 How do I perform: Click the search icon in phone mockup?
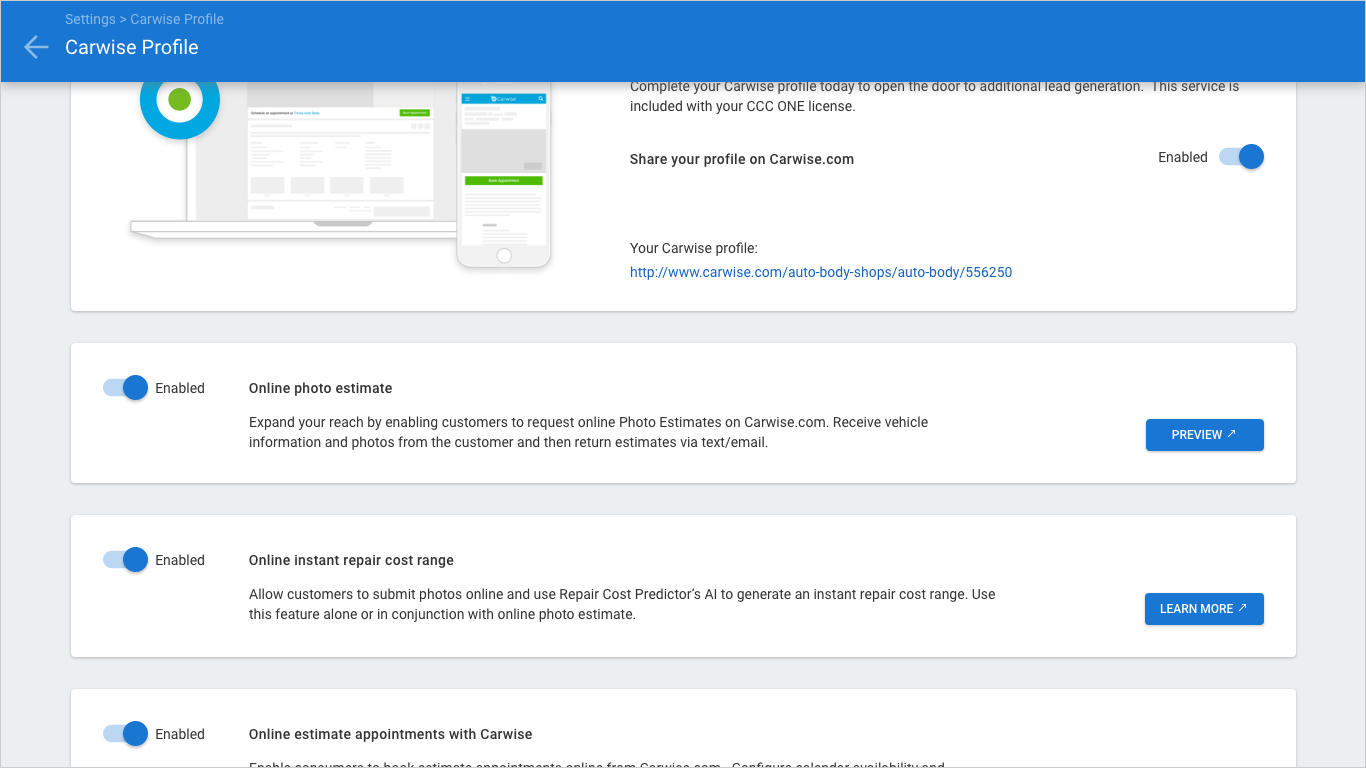click(x=541, y=99)
